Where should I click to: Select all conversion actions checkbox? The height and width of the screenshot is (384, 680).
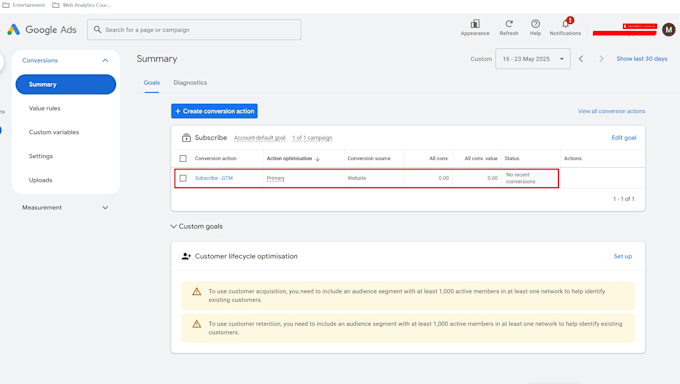(183, 159)
